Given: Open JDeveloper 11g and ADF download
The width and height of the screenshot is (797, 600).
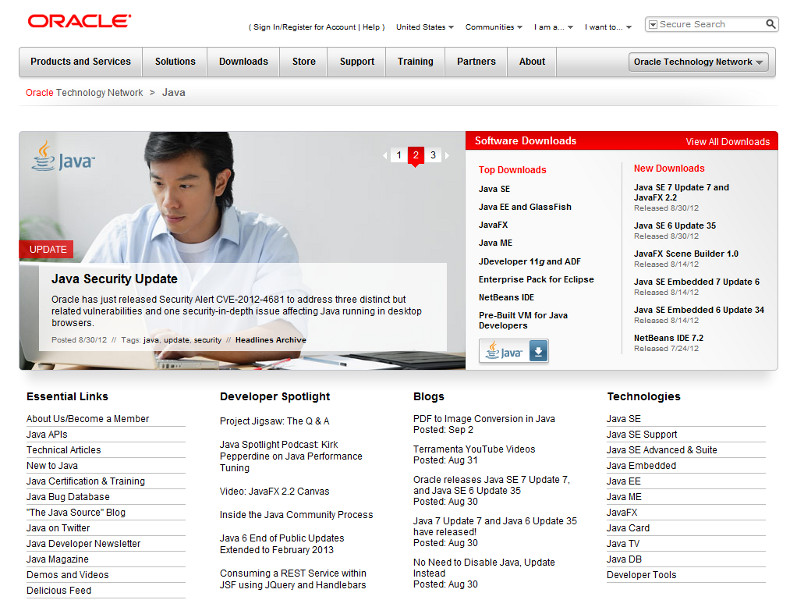Looking at the screenshot, I should pyautogui.click(x=529, y=261).
